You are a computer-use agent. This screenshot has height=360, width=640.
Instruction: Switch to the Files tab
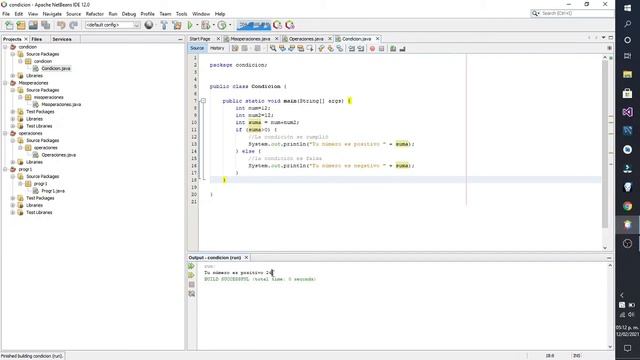click(37, 39)
